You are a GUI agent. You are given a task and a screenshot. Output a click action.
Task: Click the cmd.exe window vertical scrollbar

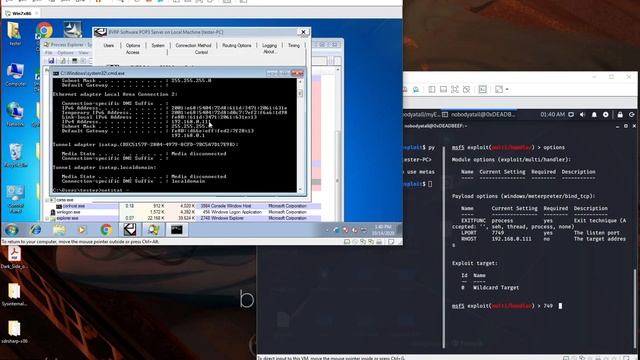pos(300,135)
